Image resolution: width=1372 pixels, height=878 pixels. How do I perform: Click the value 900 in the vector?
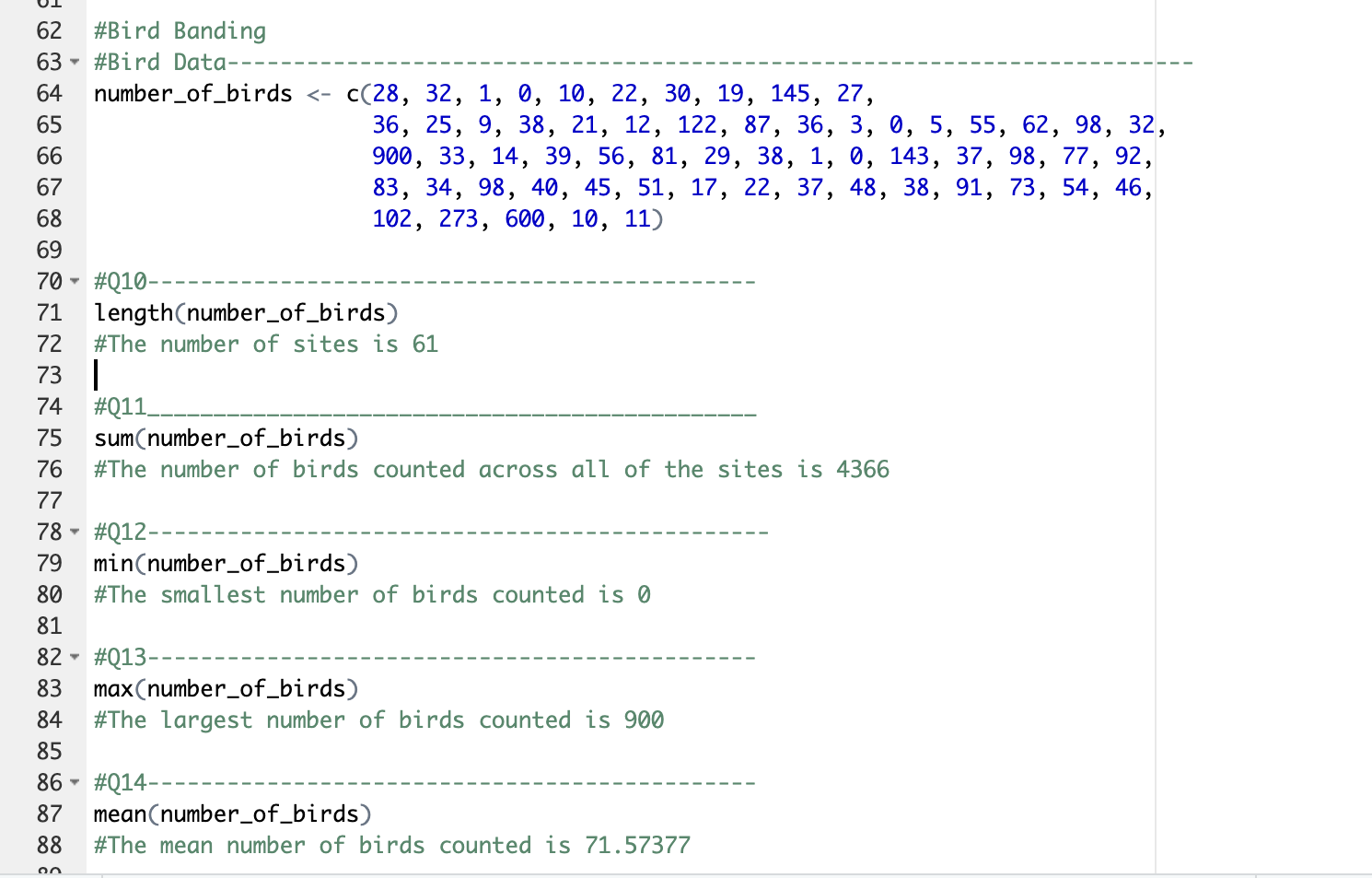392,156
